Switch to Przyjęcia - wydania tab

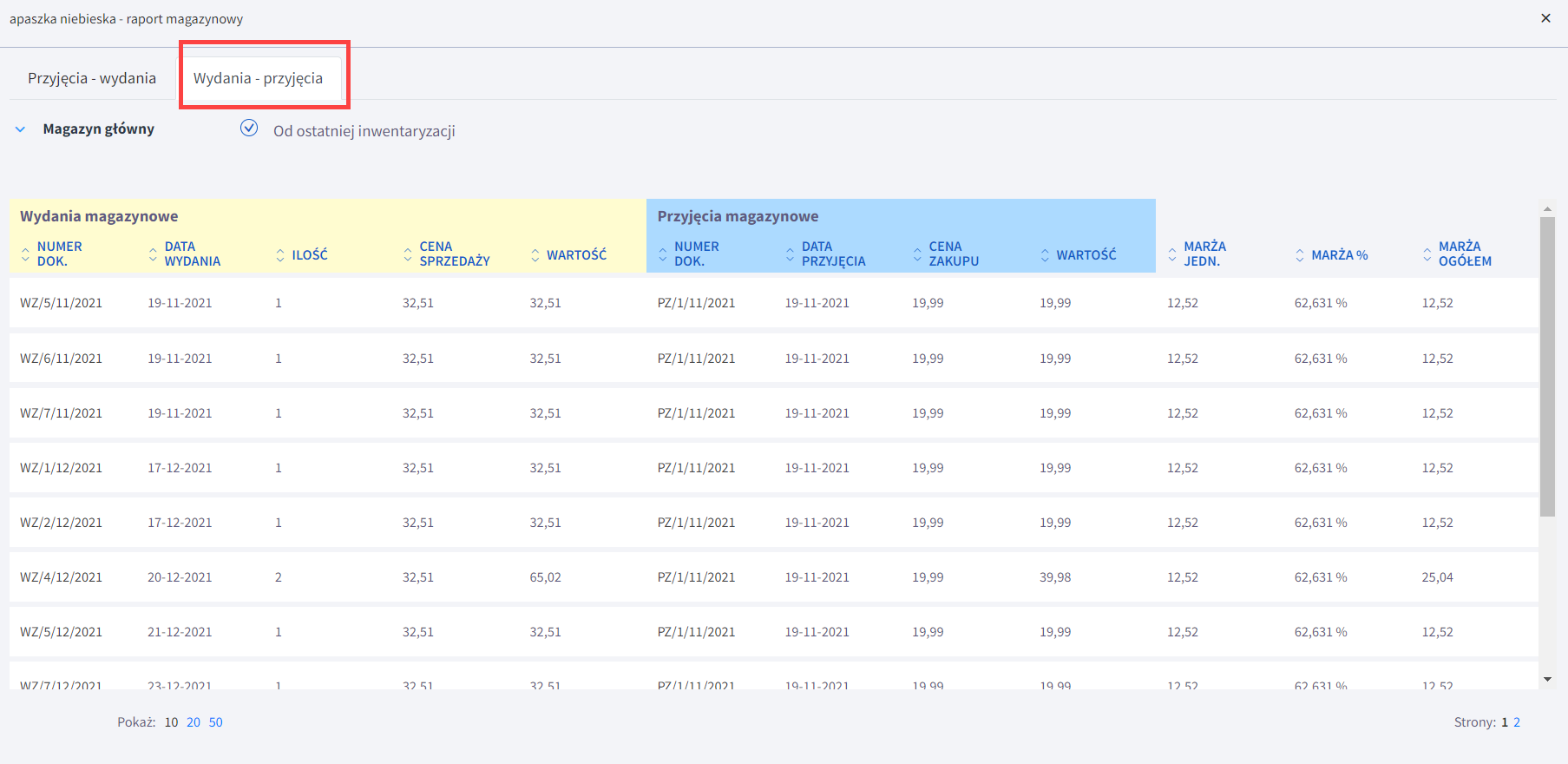point(92,78)
